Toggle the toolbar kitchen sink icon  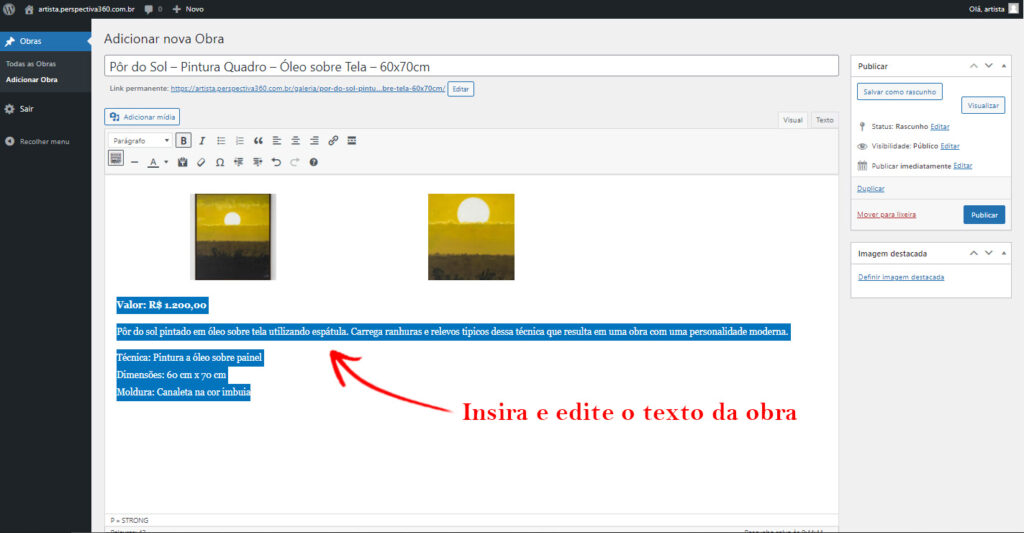pos(116,158)
